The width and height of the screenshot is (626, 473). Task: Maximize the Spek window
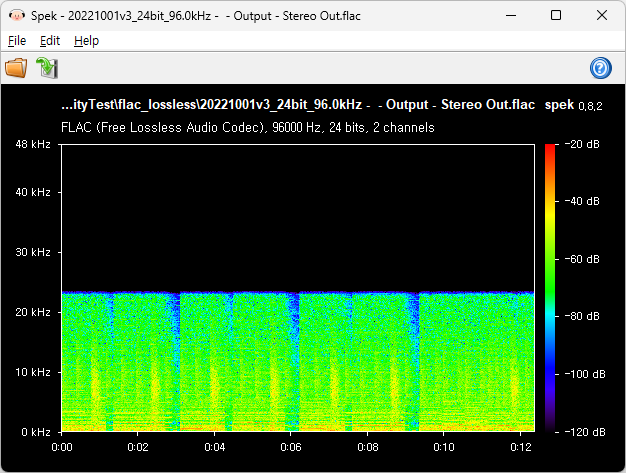pos(556,16)
